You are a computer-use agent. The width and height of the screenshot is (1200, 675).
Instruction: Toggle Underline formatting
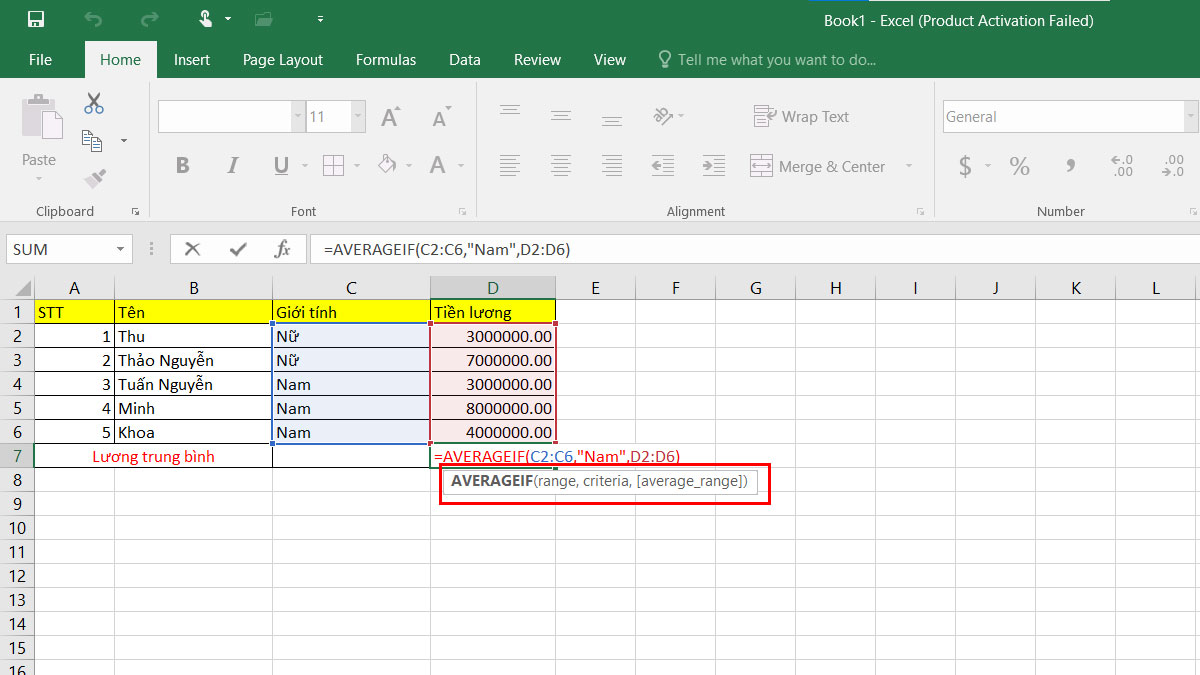[279, 165]
